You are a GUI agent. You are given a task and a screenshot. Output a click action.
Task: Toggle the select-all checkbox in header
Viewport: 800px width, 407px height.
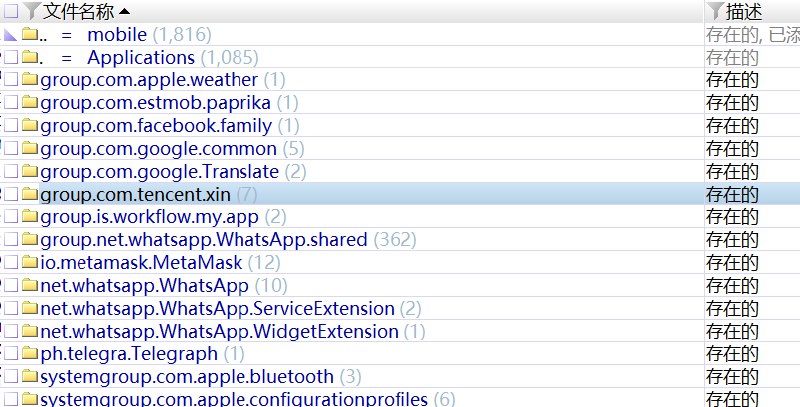point(11,11)
